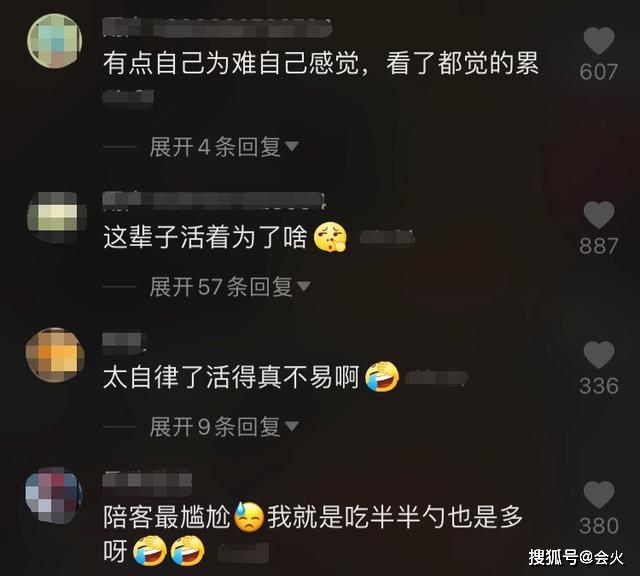
Task: Click arrow next to 展开9条回复
Action: pos(291,426)
